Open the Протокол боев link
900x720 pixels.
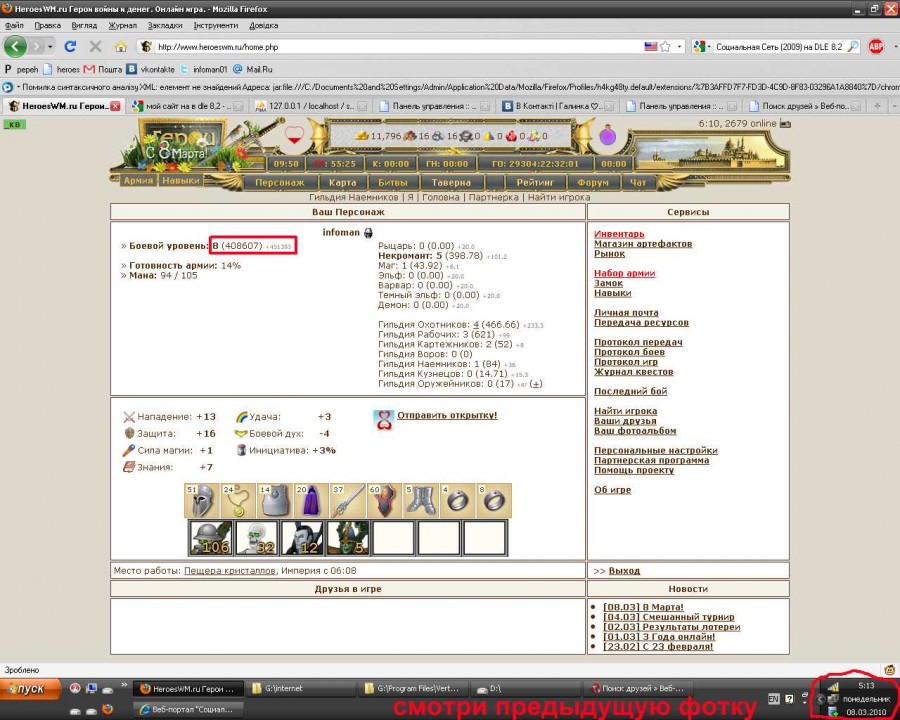pos(630,352)
